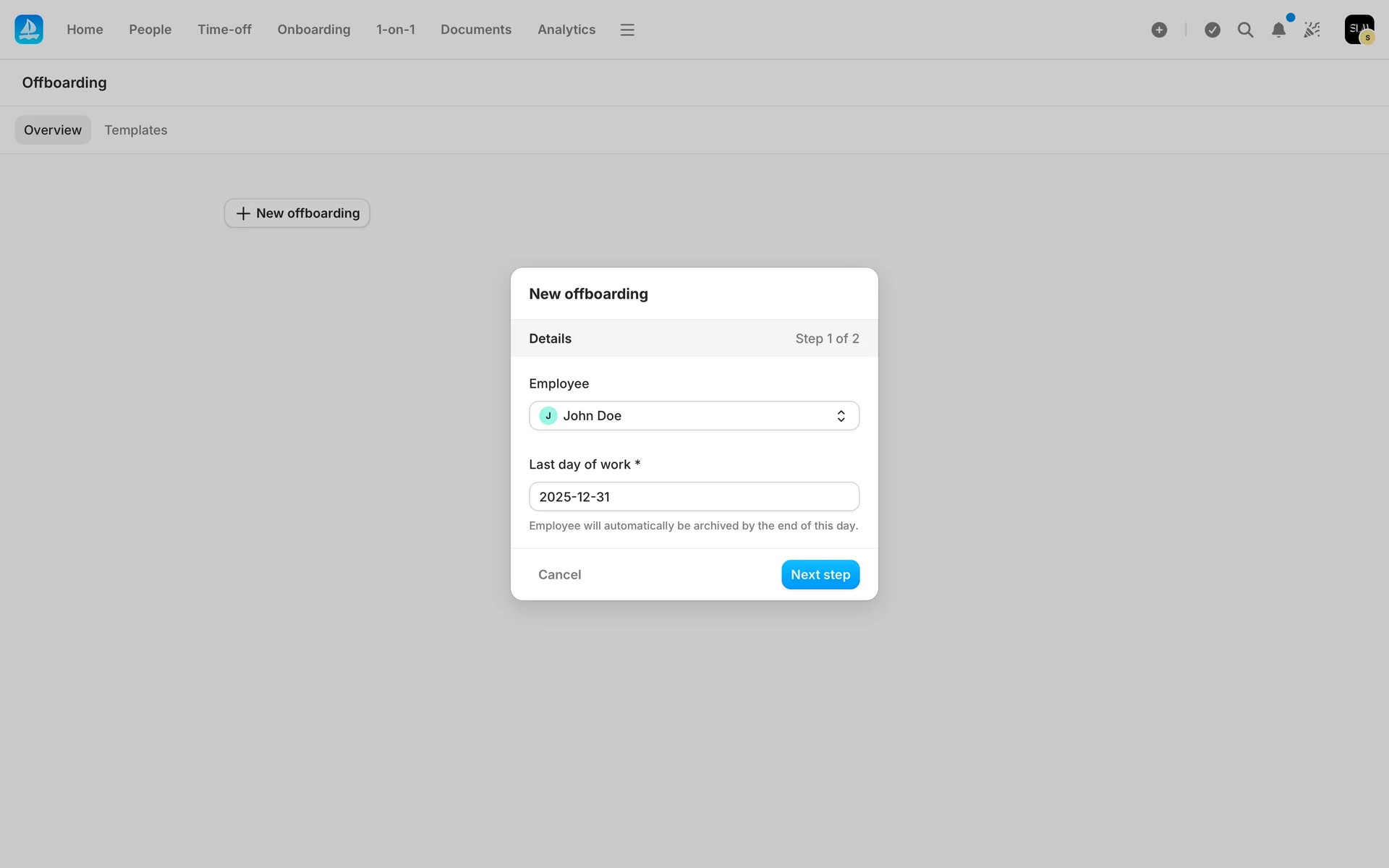The width and height of the screenshot is (1389, 868).
Task: Focus the Last day of work field
Action: tap(693, 497)
